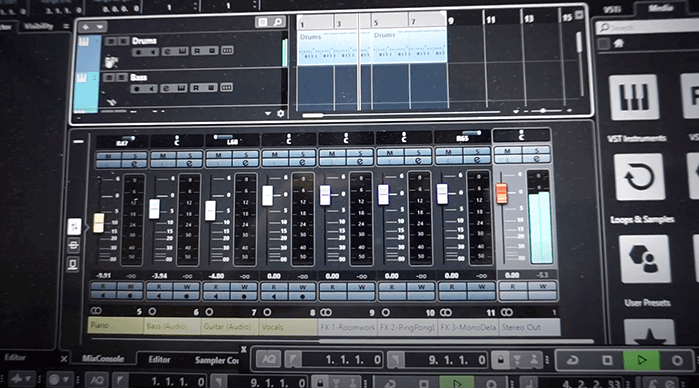Open the add-track dropdown arrow

pos(99,27)
